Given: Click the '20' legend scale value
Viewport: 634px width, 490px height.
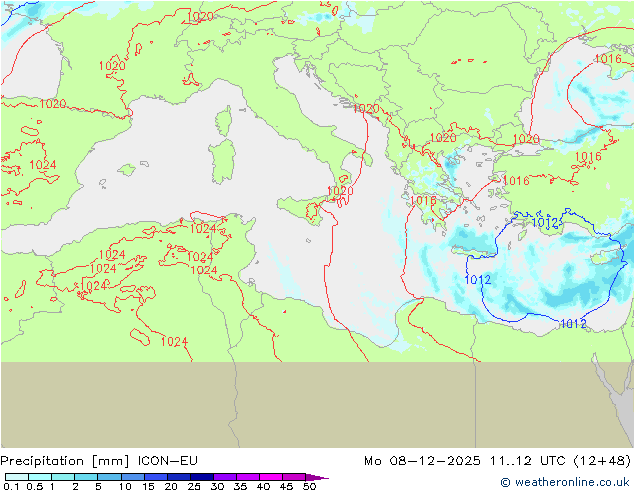Looking at the screenshot, I should (171, 486).
